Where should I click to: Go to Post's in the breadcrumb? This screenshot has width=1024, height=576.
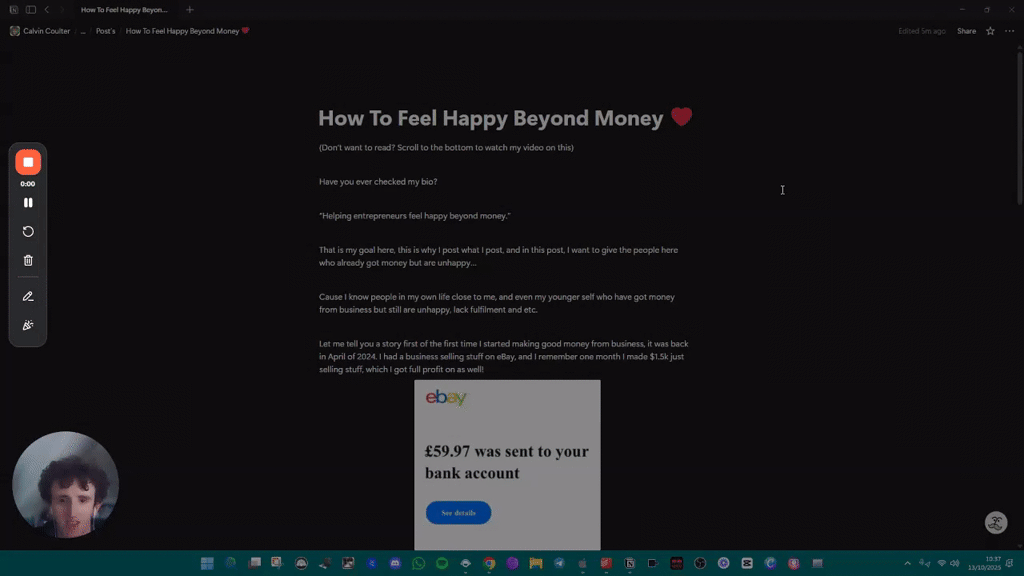(105, 31)
